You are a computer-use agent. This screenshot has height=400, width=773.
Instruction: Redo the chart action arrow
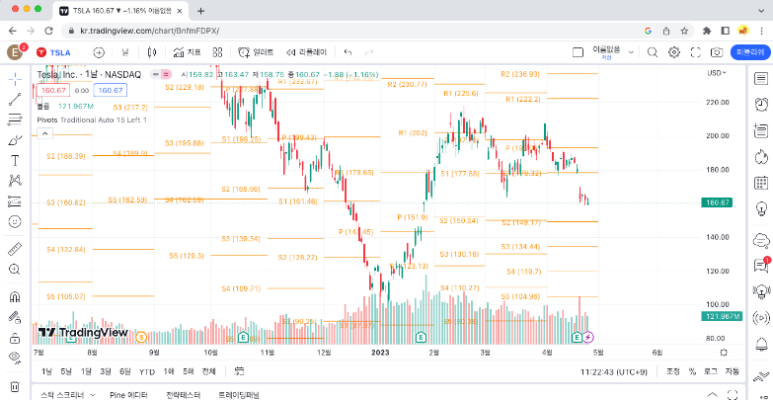pyautogui.click(x=369, y=52)
